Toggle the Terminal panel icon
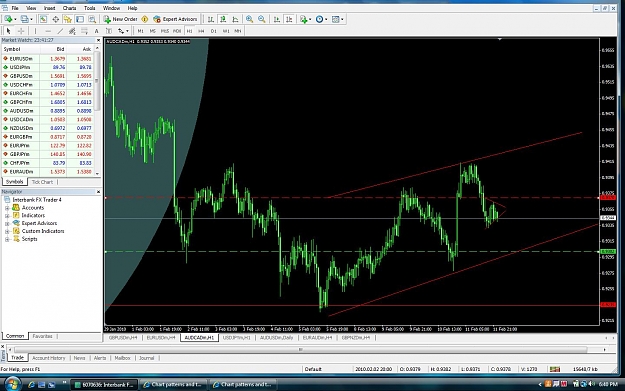This screenshot has width=625, height=391. coord(80,19)
